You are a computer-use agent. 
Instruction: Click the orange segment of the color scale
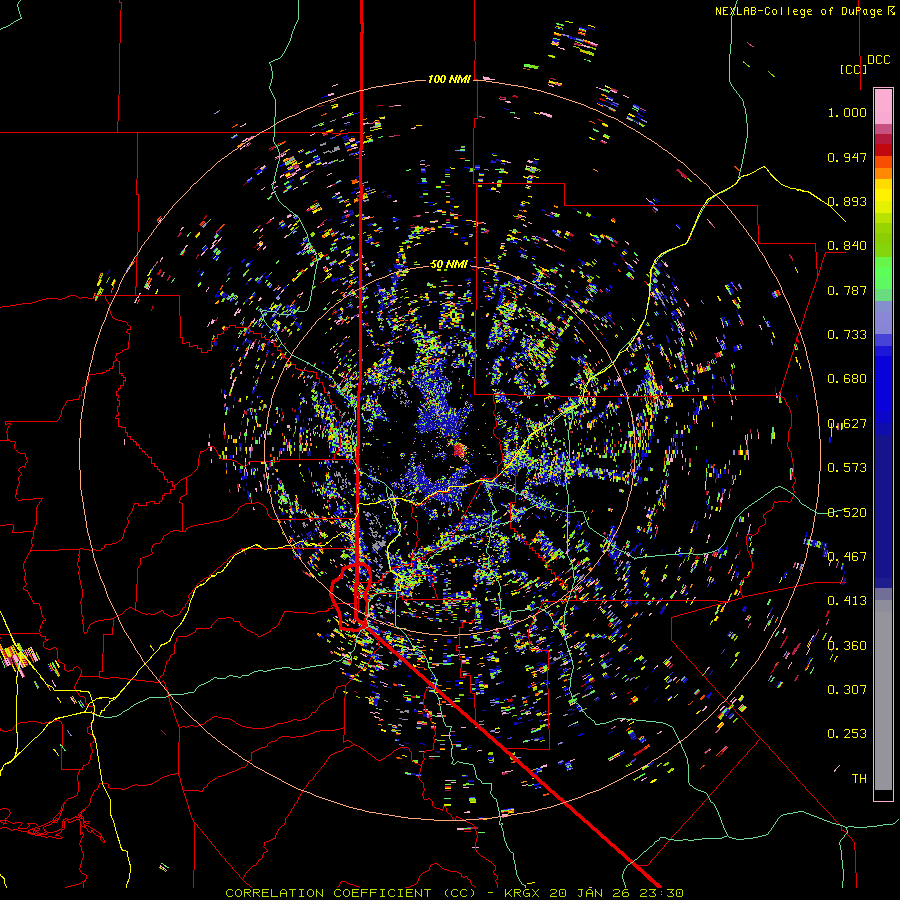click(883, 167)
